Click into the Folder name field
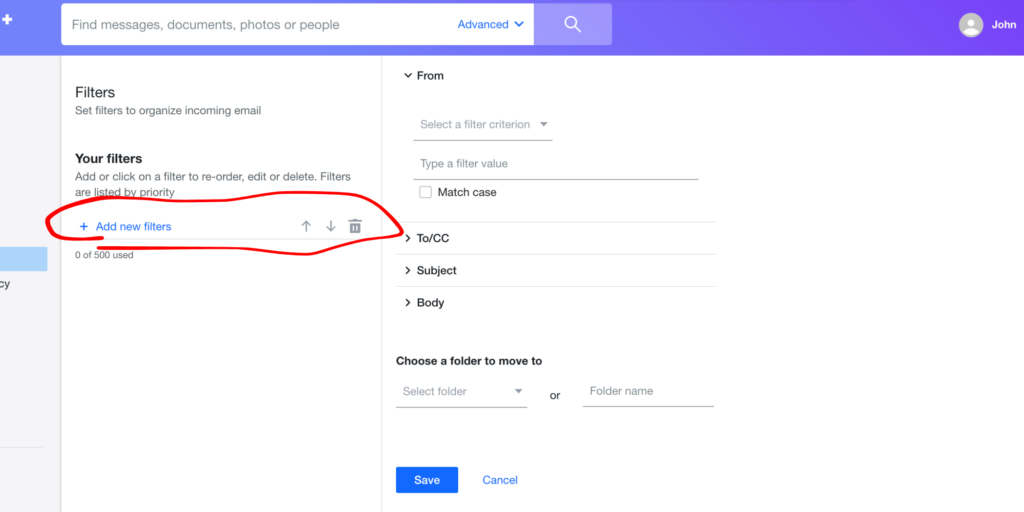 [x=648, y=392]
